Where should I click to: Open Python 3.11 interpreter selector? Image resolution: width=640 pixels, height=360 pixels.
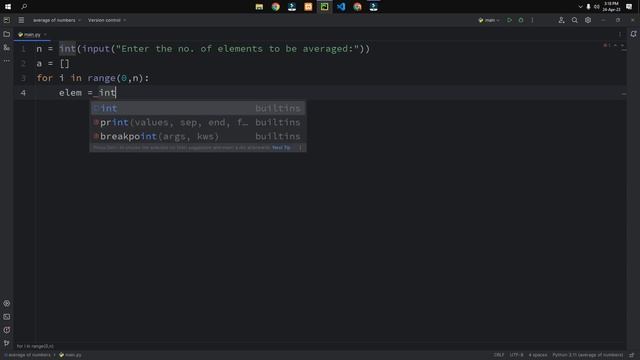click(x=588, y=355)
